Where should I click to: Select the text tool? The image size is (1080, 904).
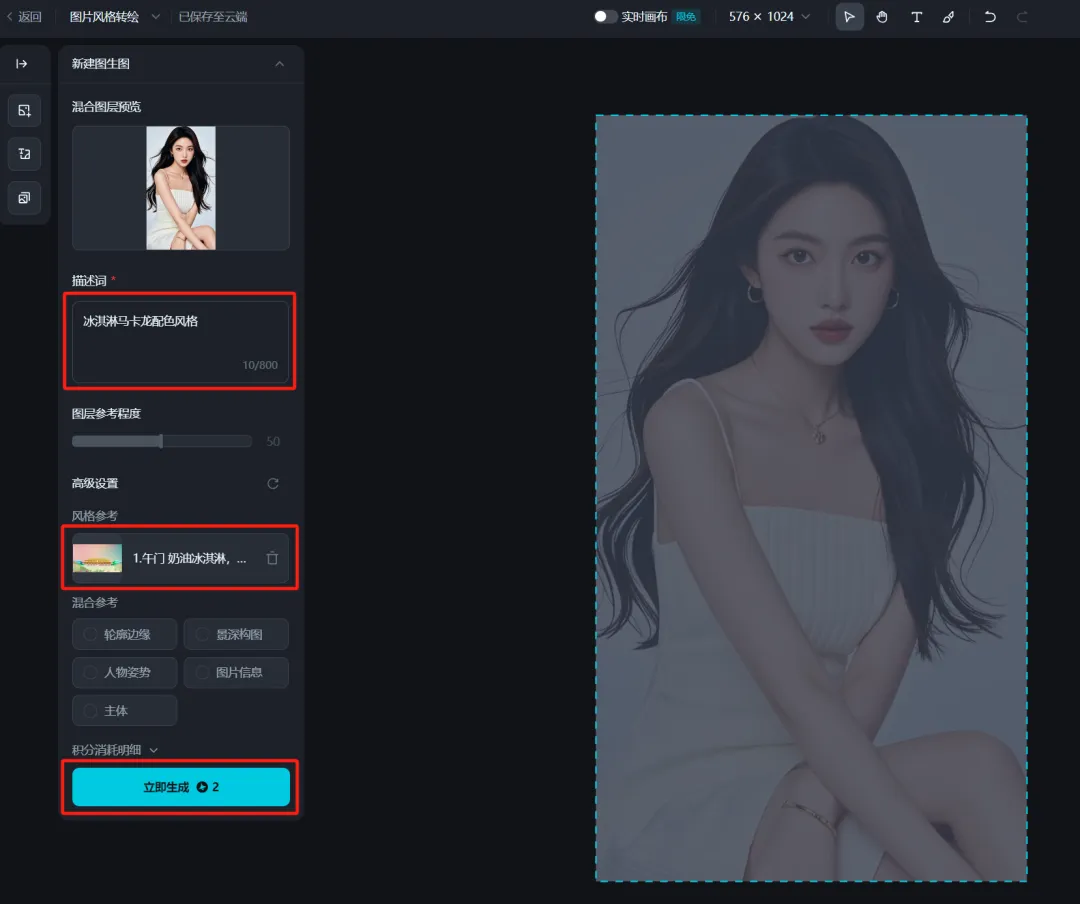[x=916, y=17]
